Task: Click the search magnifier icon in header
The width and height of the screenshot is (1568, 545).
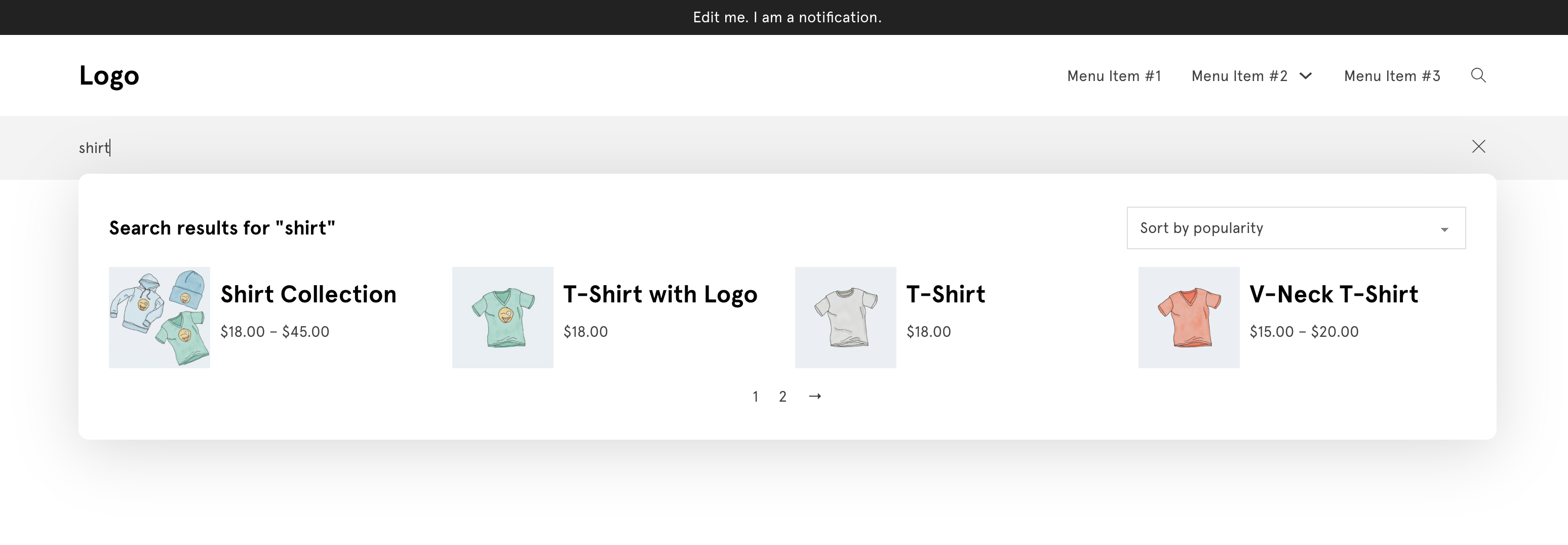Action: (x=1478, y=75)
